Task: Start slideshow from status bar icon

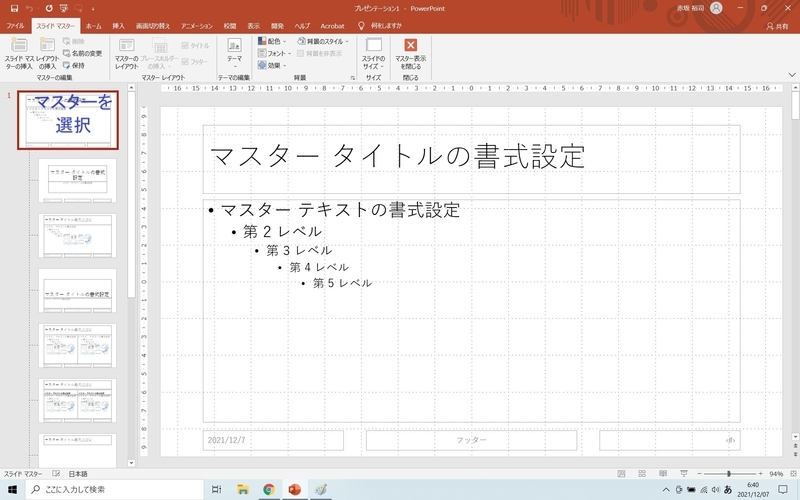Action: point(684,474)
